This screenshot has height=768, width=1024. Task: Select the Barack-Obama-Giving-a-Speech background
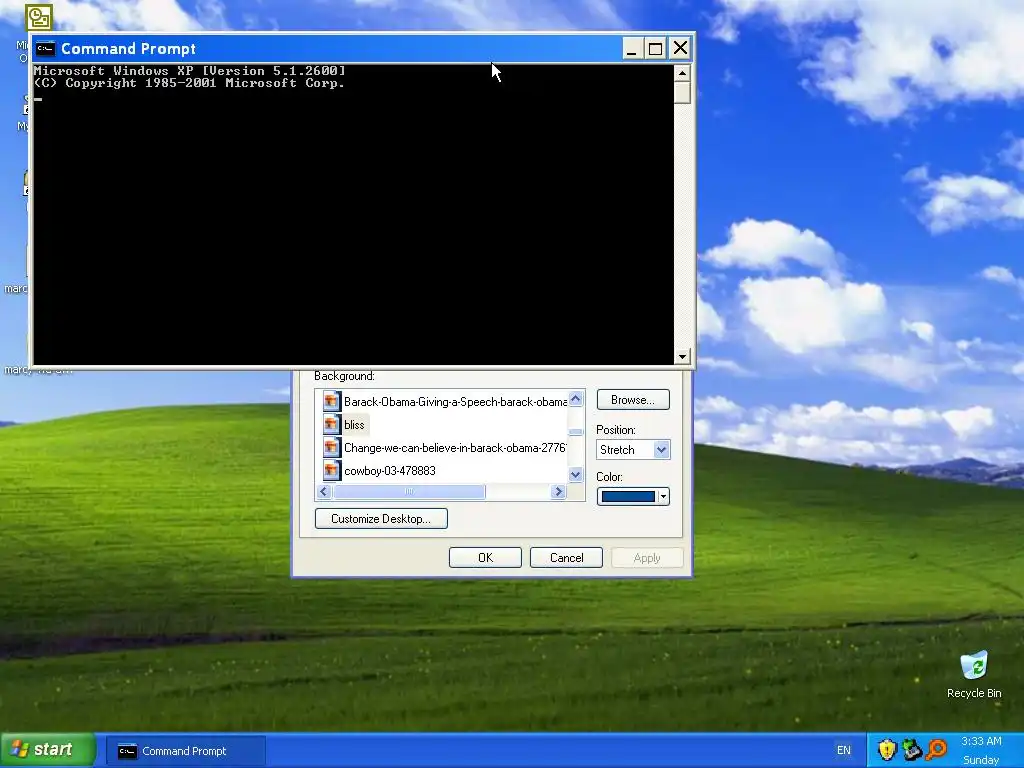445,401
